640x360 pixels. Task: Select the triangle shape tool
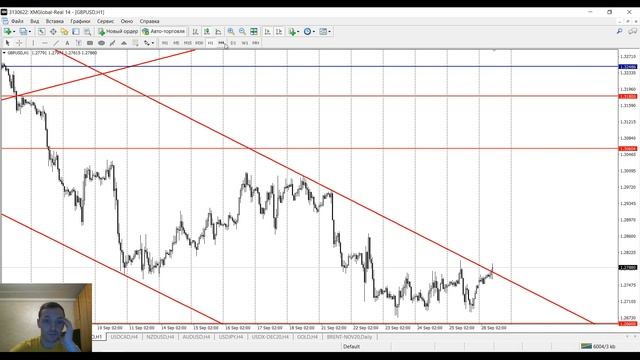coord(124,43)
